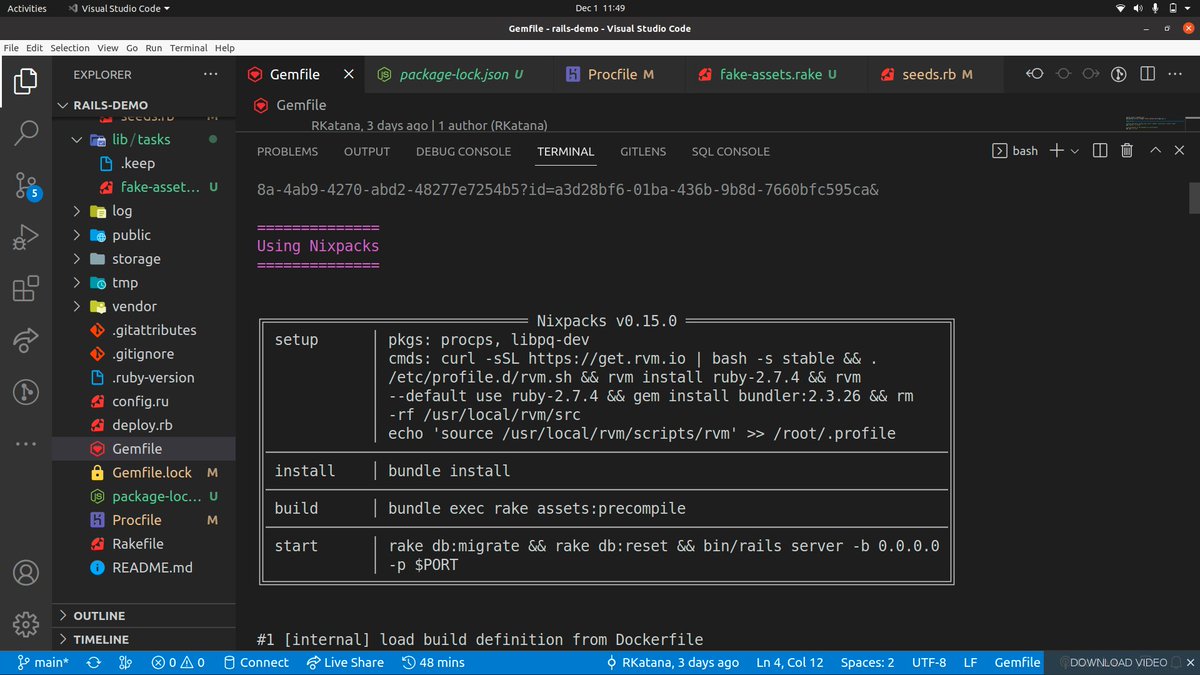Click Connect in the status bar
1200x675 pixels.
[255, 662]
